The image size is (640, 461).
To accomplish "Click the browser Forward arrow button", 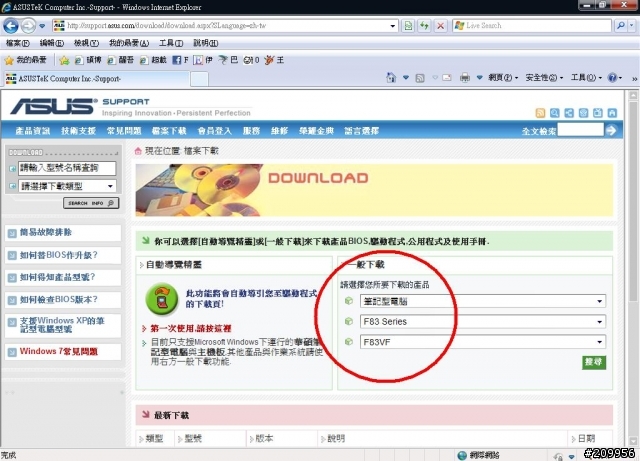I will click(x=28, y=26).
